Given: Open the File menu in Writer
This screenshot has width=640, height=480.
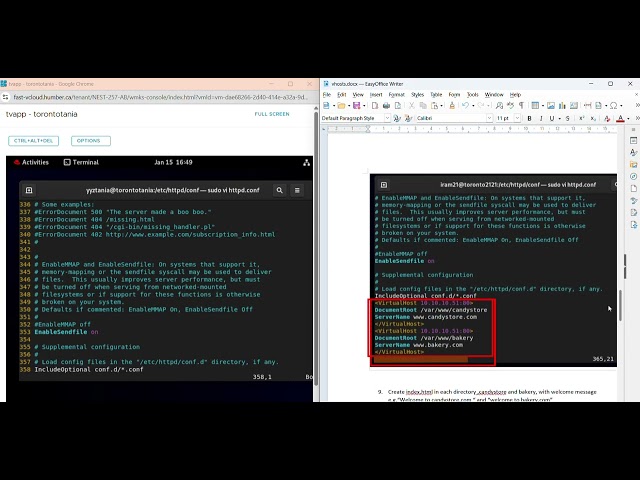Looking at the screenshot, I should 327,95.
